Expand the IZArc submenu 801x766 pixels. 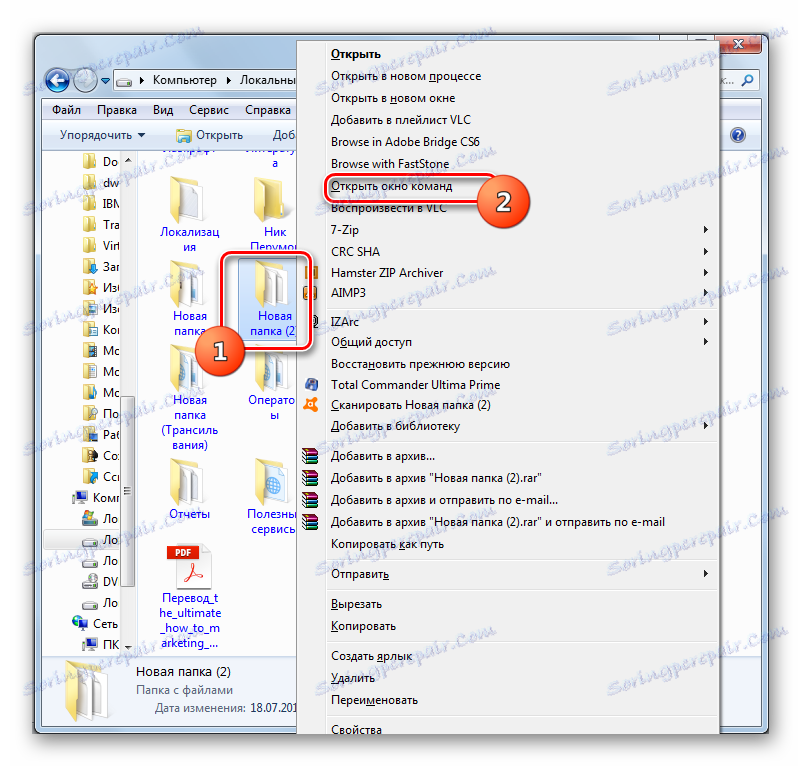(705, 321)
